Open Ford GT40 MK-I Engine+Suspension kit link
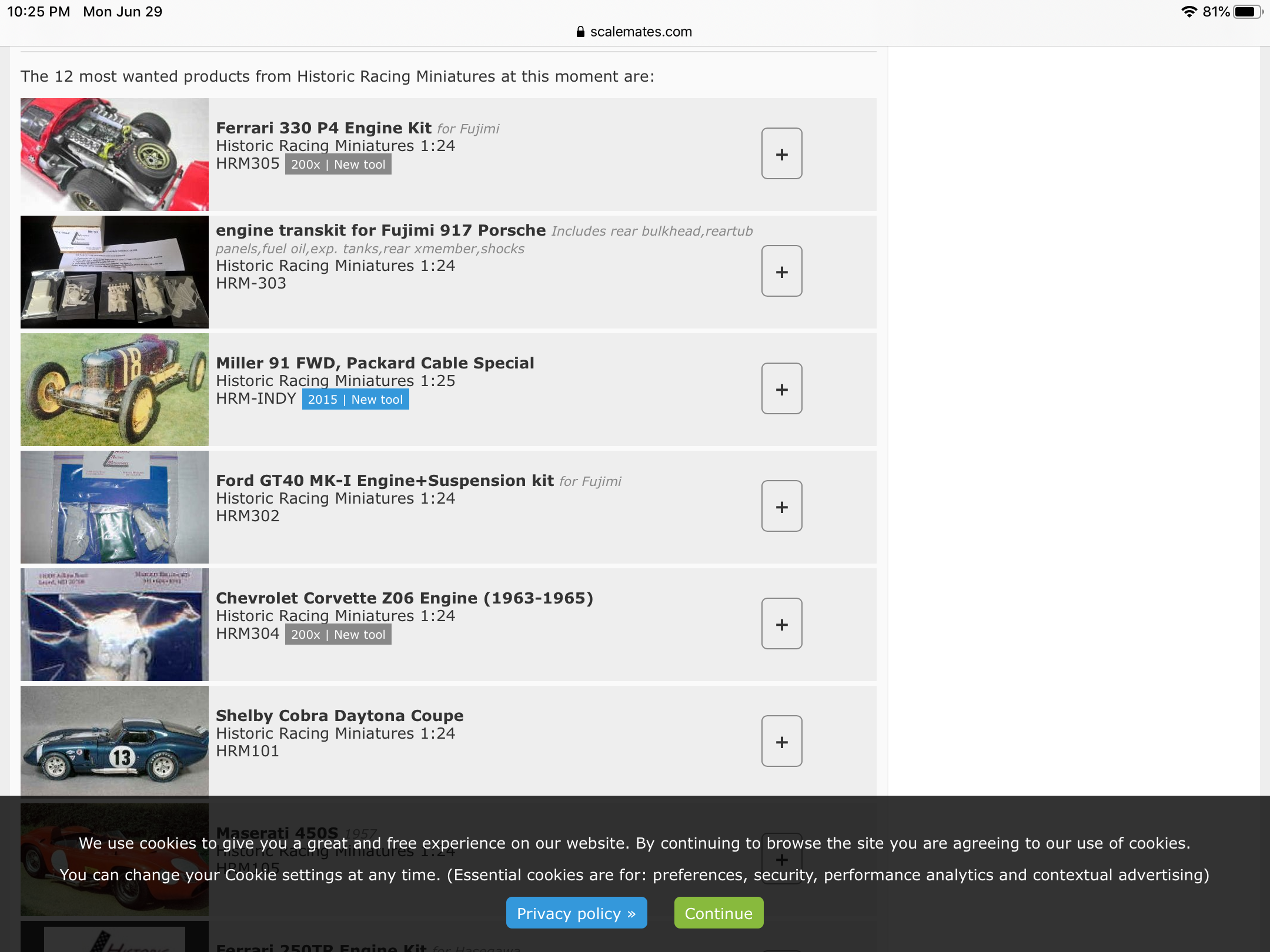Image resolution: width=1270 pixels, height=952 pixels. coord(385,481)
